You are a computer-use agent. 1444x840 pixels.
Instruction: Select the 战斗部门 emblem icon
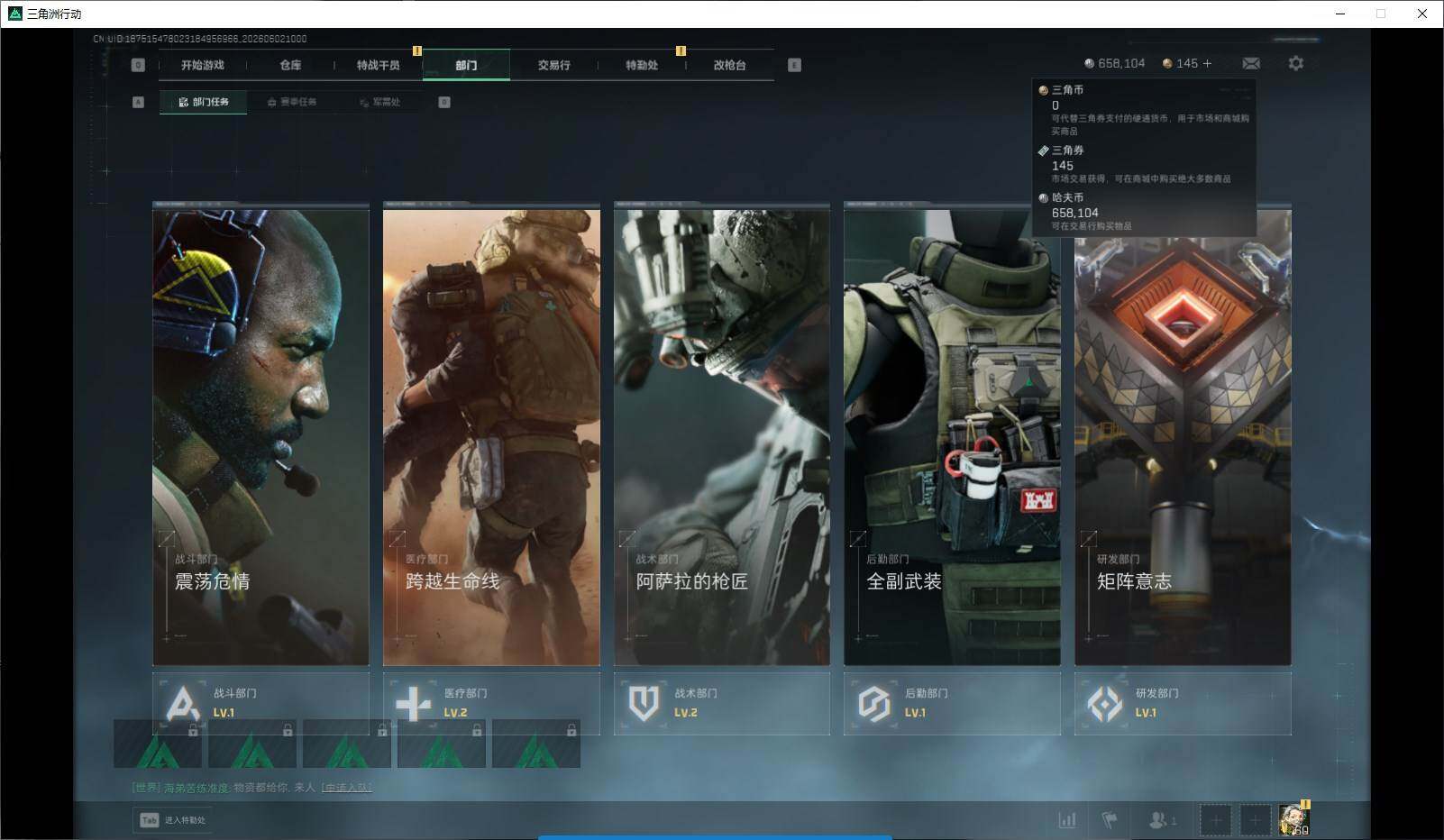184,703
